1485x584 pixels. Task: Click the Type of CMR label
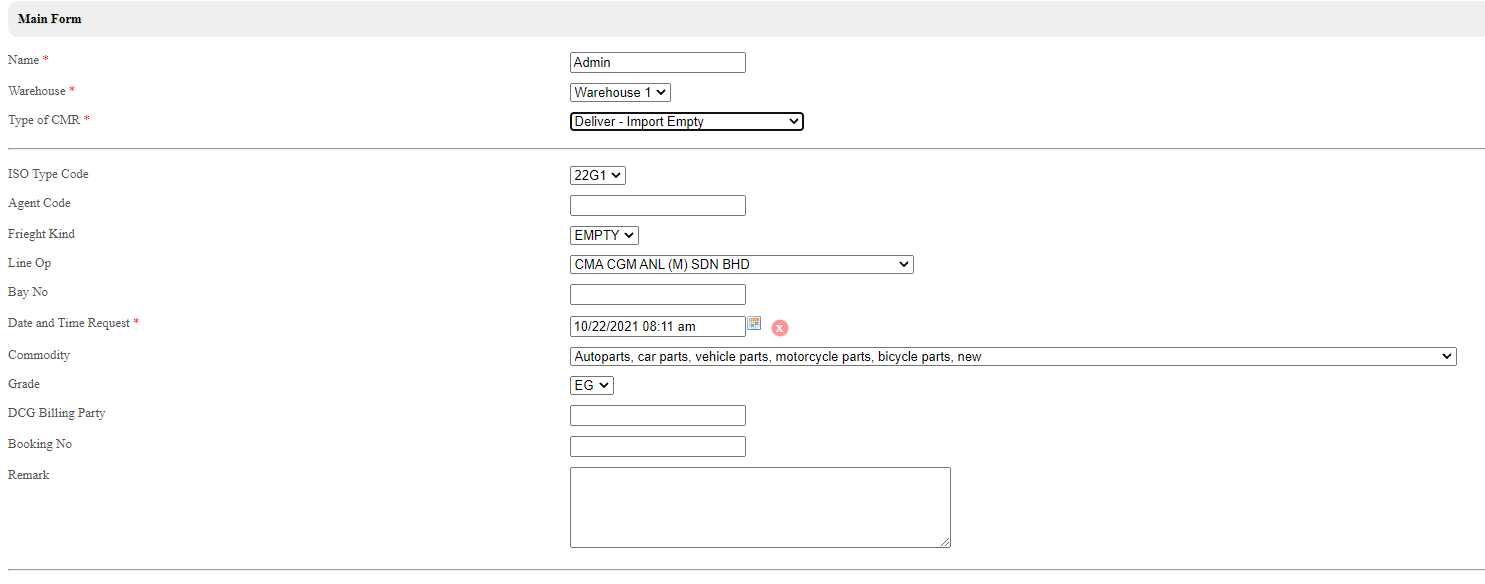tap(44, 120)
